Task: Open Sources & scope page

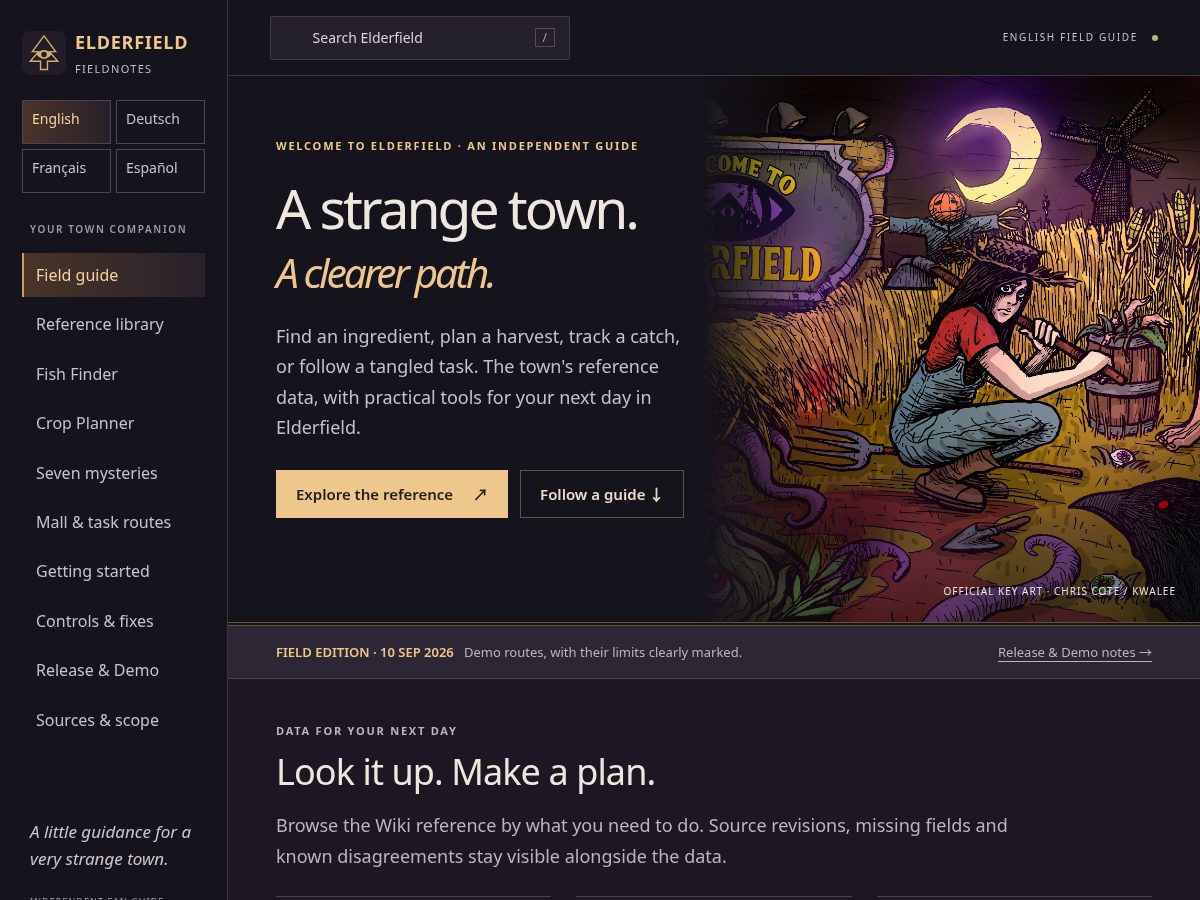Action: 113,720
